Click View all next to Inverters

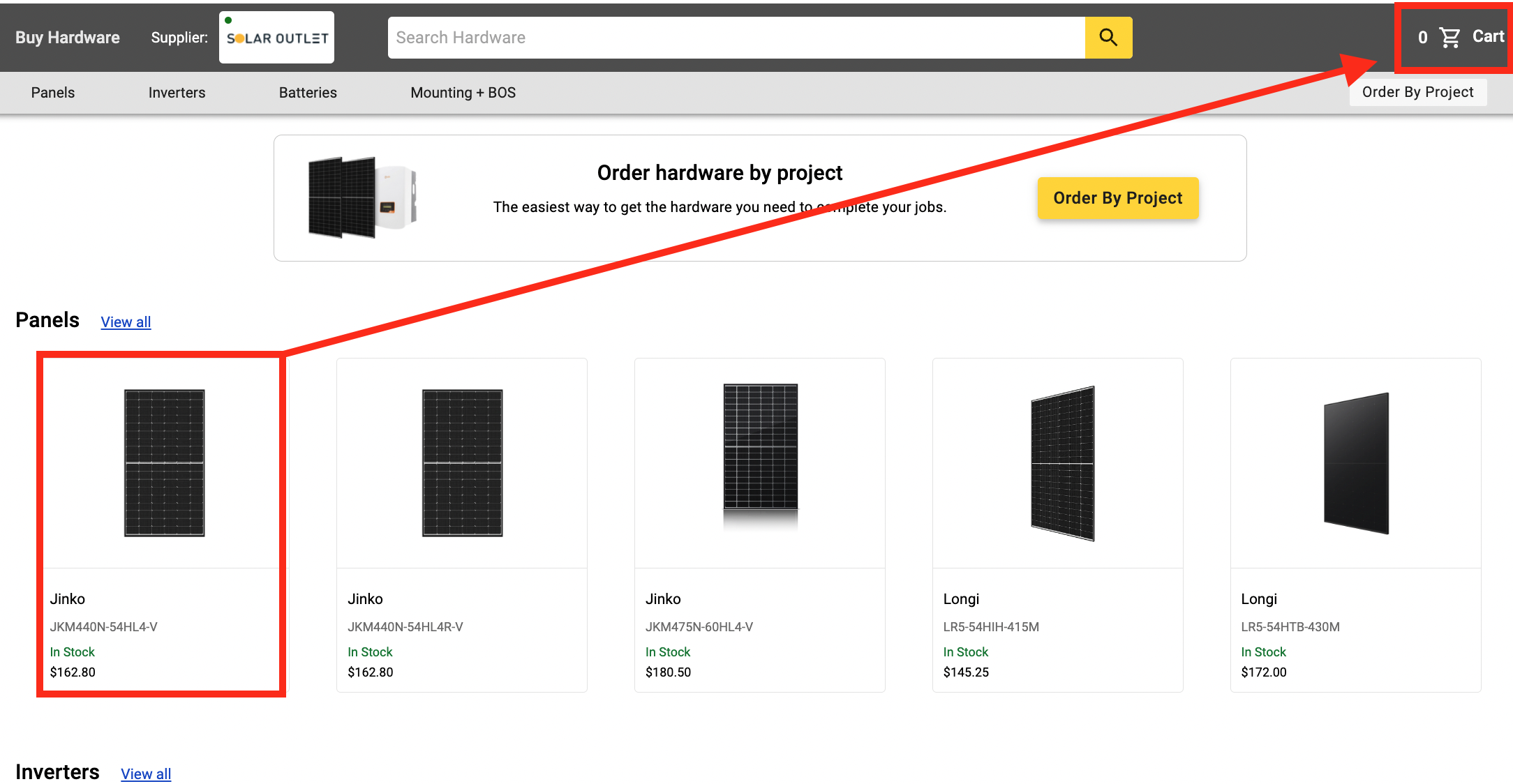tap(146, 774)
